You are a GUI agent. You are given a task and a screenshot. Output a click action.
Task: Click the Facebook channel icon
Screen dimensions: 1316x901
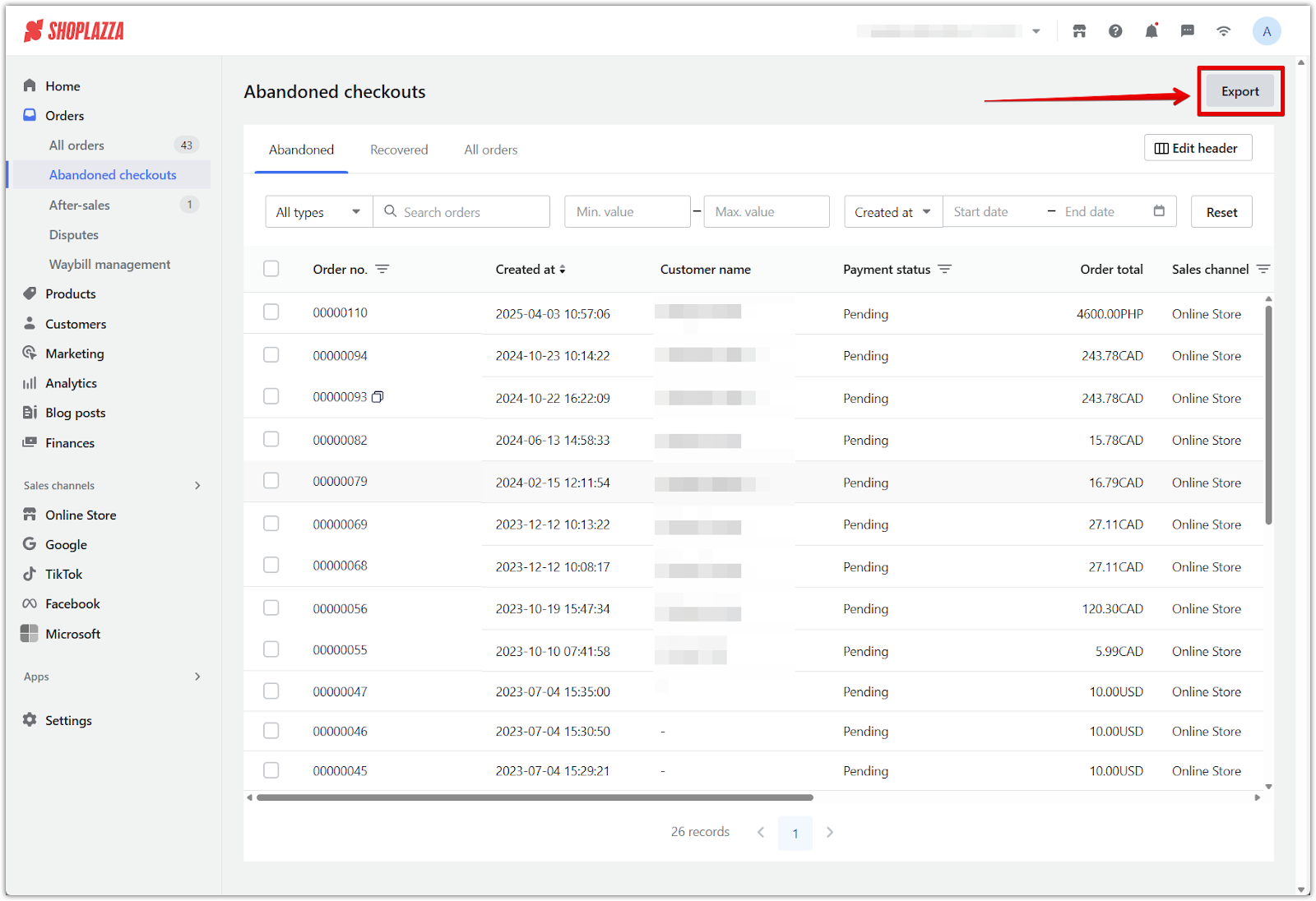(30, 603)
